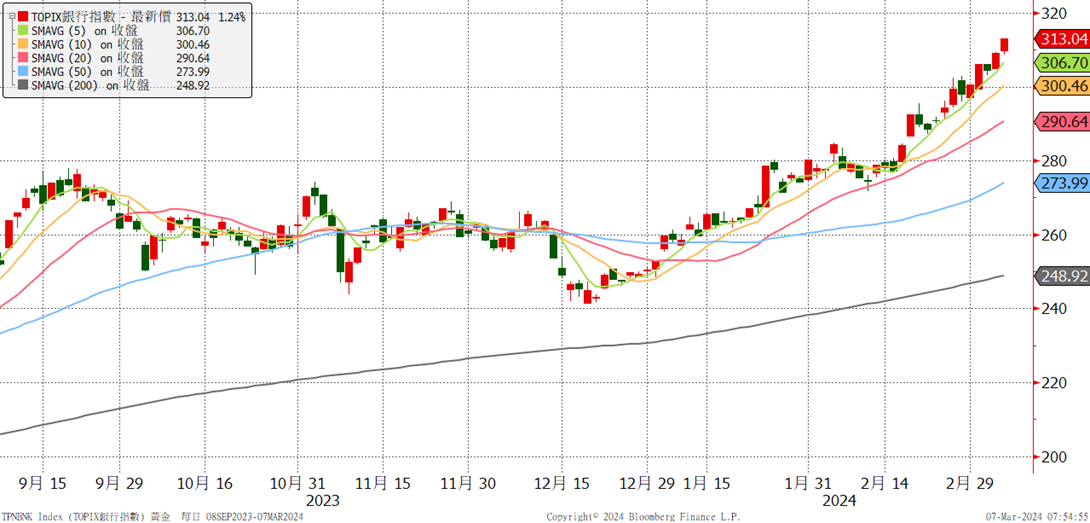
Task: Click the 2024 year label under the dates
Action: pyautogui.click(x=841, y=500)
